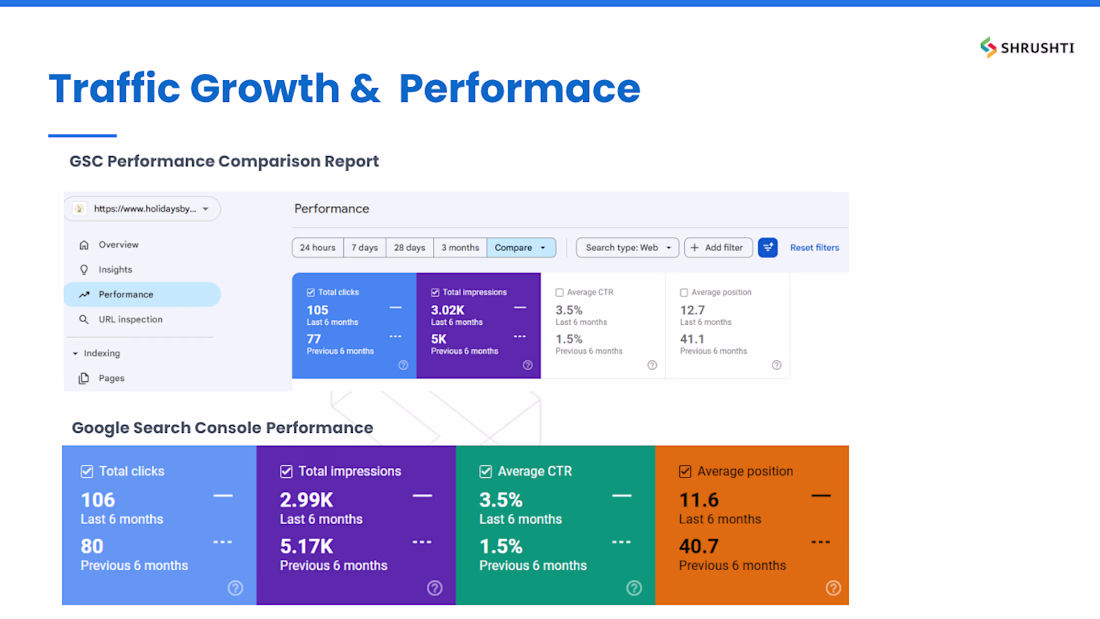This screenshot has width=1100, height=619.
Task: Click the Shrushti logo
Action: [1027, 47]
